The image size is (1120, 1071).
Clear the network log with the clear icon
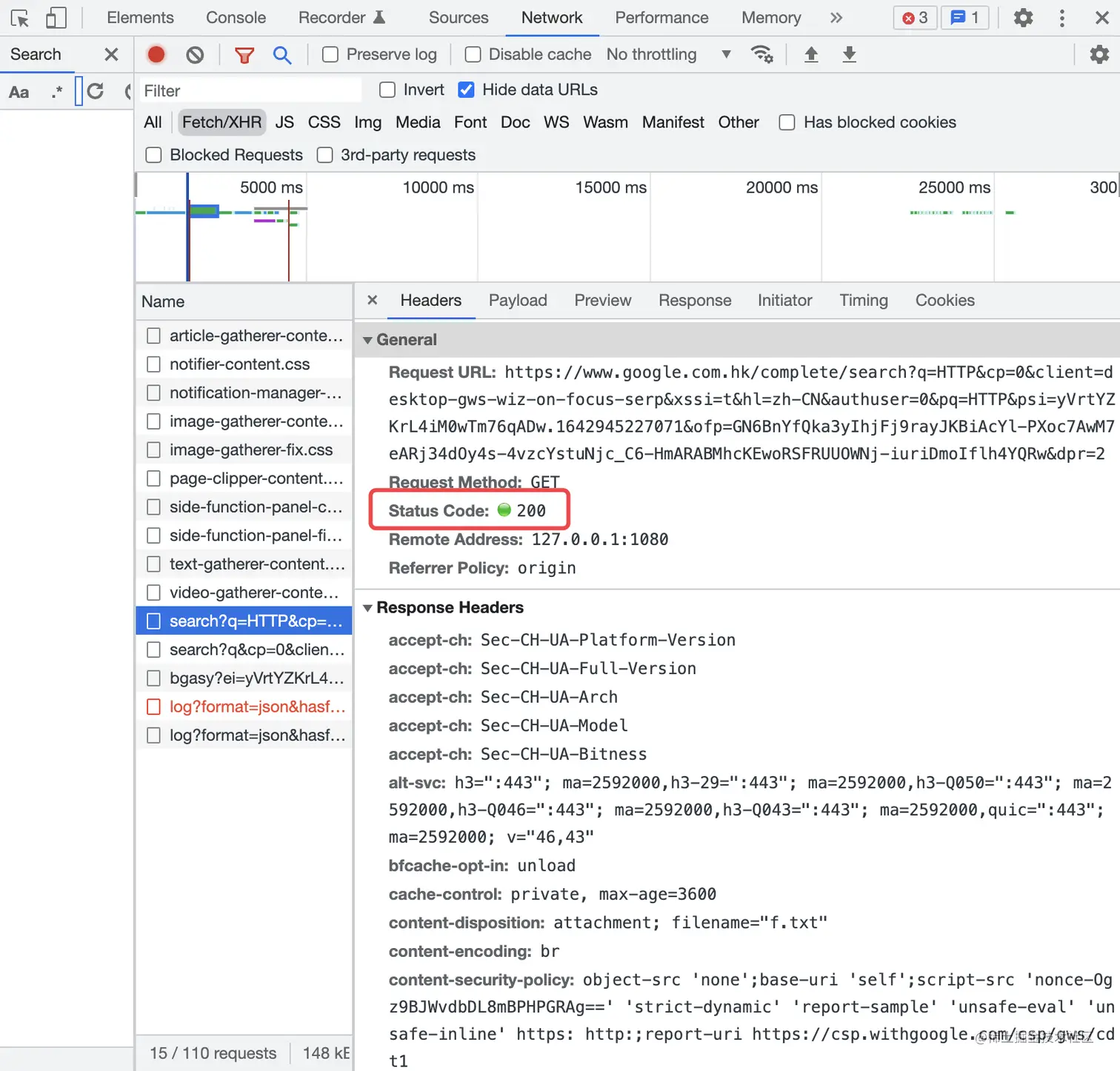pyautogui.click(x=195, y=54)
